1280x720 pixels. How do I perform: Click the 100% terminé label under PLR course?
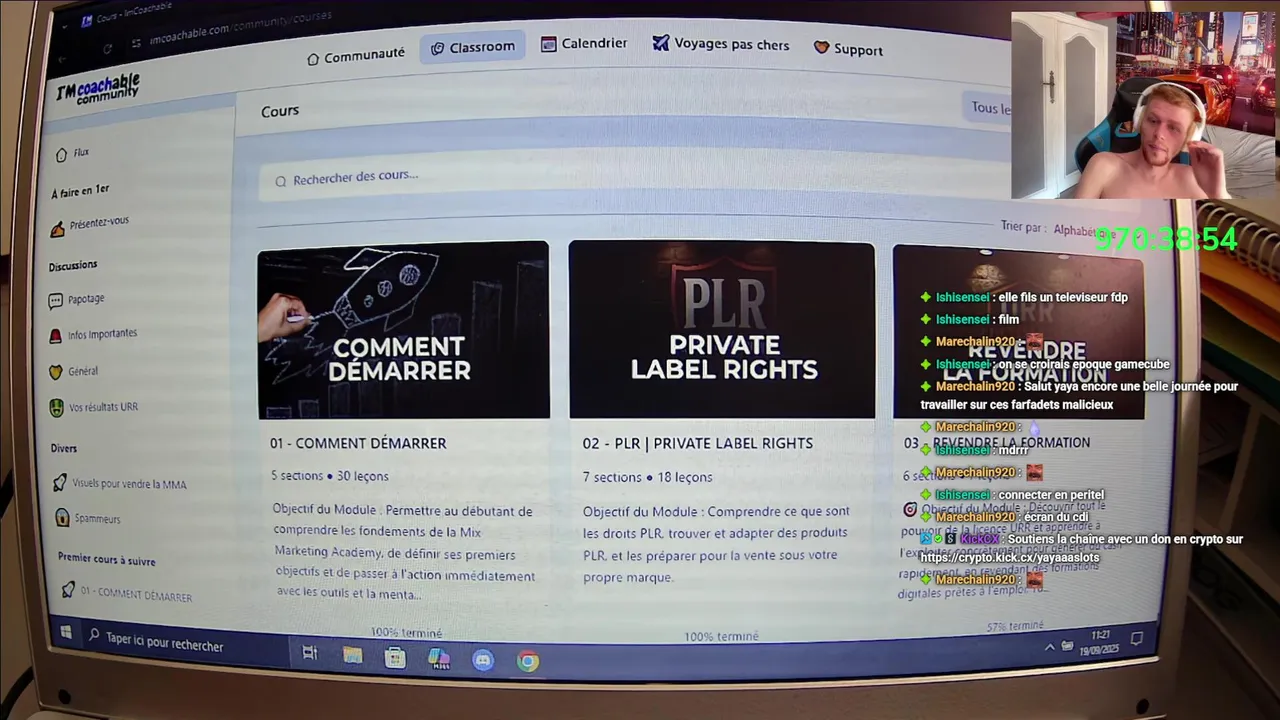(721, 636)
